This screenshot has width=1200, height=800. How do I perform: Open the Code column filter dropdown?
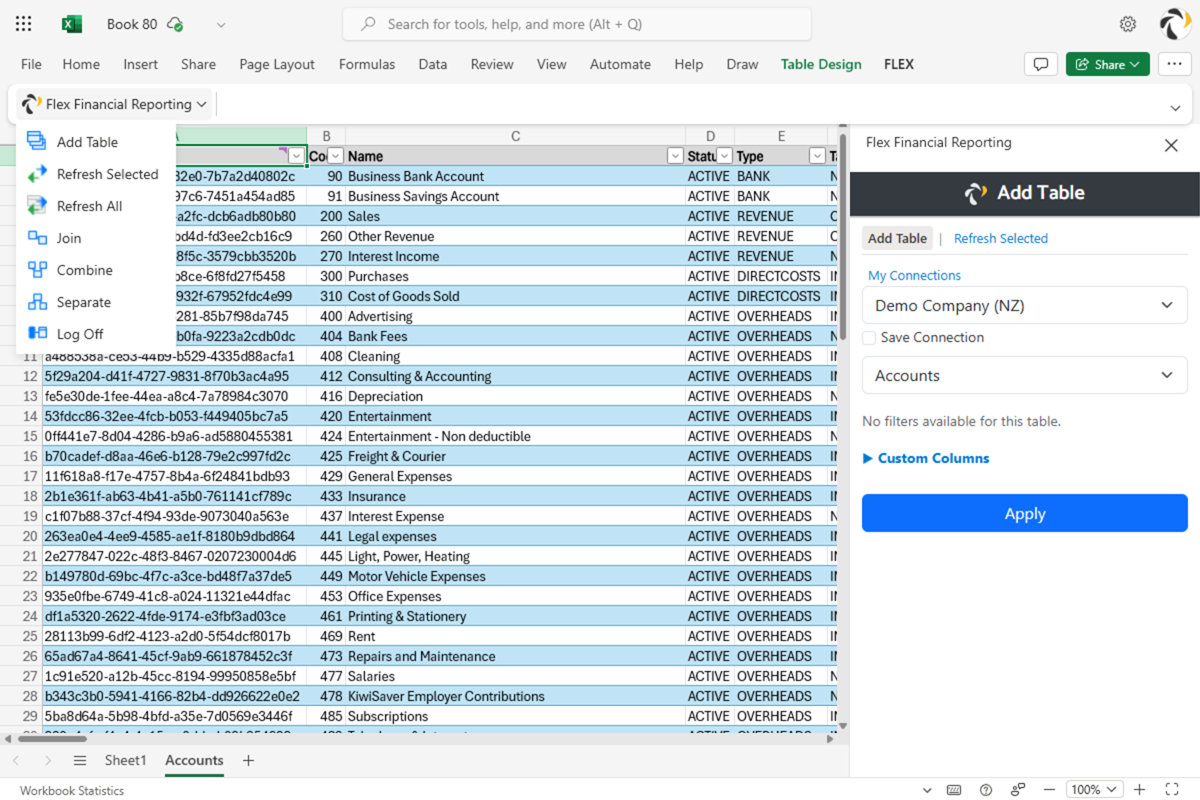336,156
